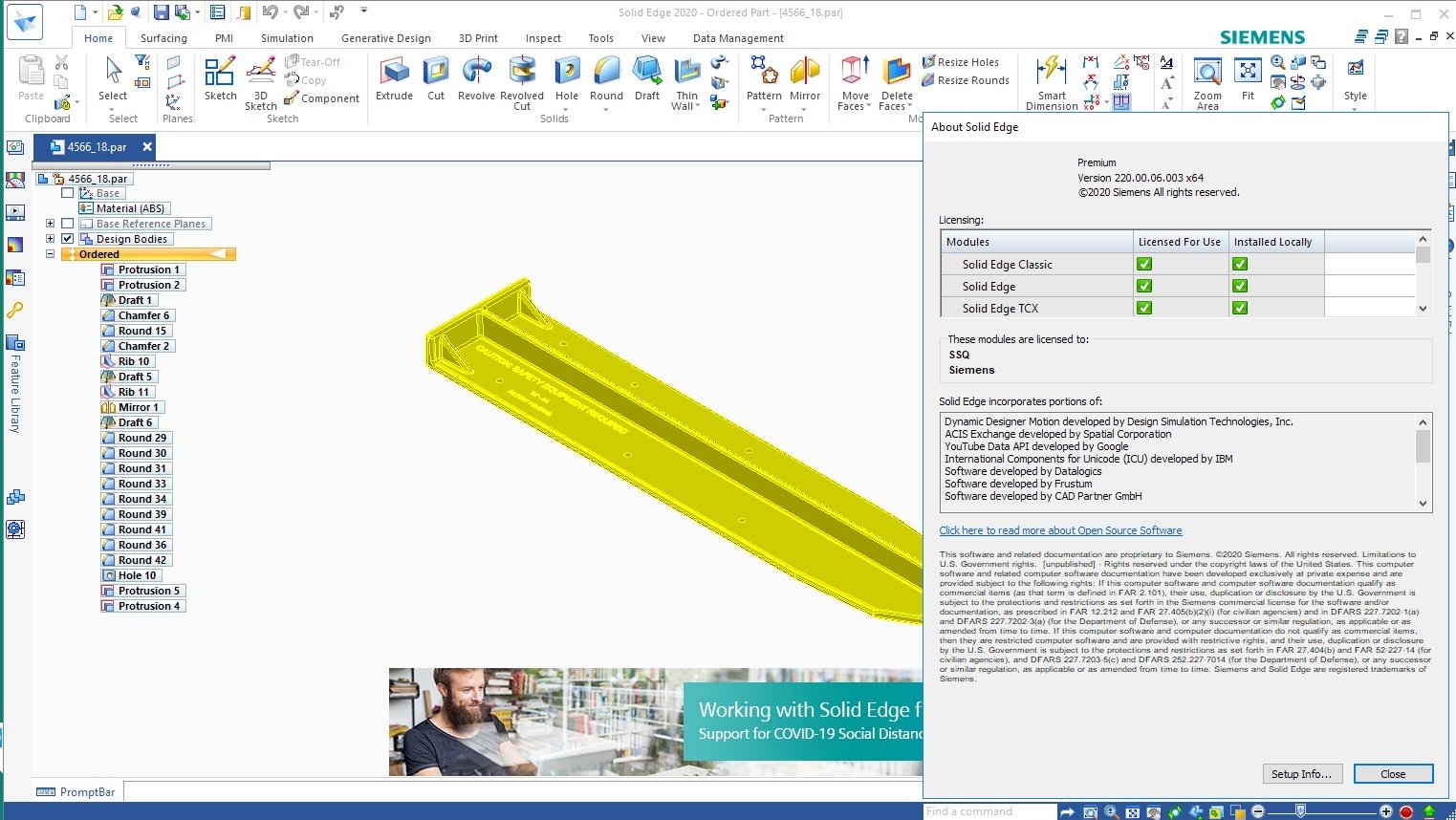Toggle the Base Reference Planes checkbox
Screen dimensions: 1456x820
point(68,224)
